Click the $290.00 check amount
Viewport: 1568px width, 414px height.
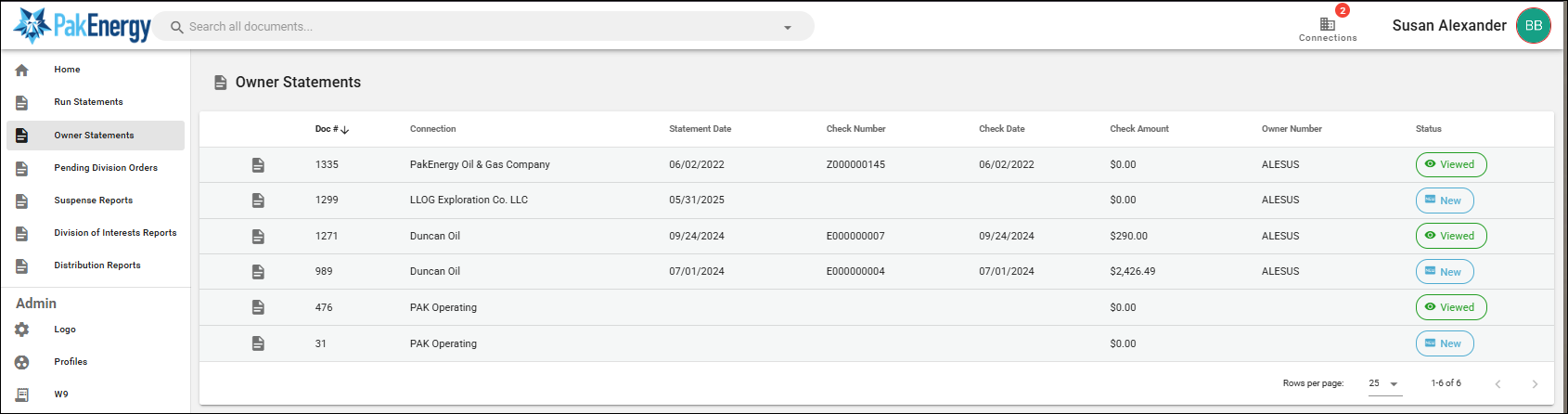click(x=1128, y=237)
